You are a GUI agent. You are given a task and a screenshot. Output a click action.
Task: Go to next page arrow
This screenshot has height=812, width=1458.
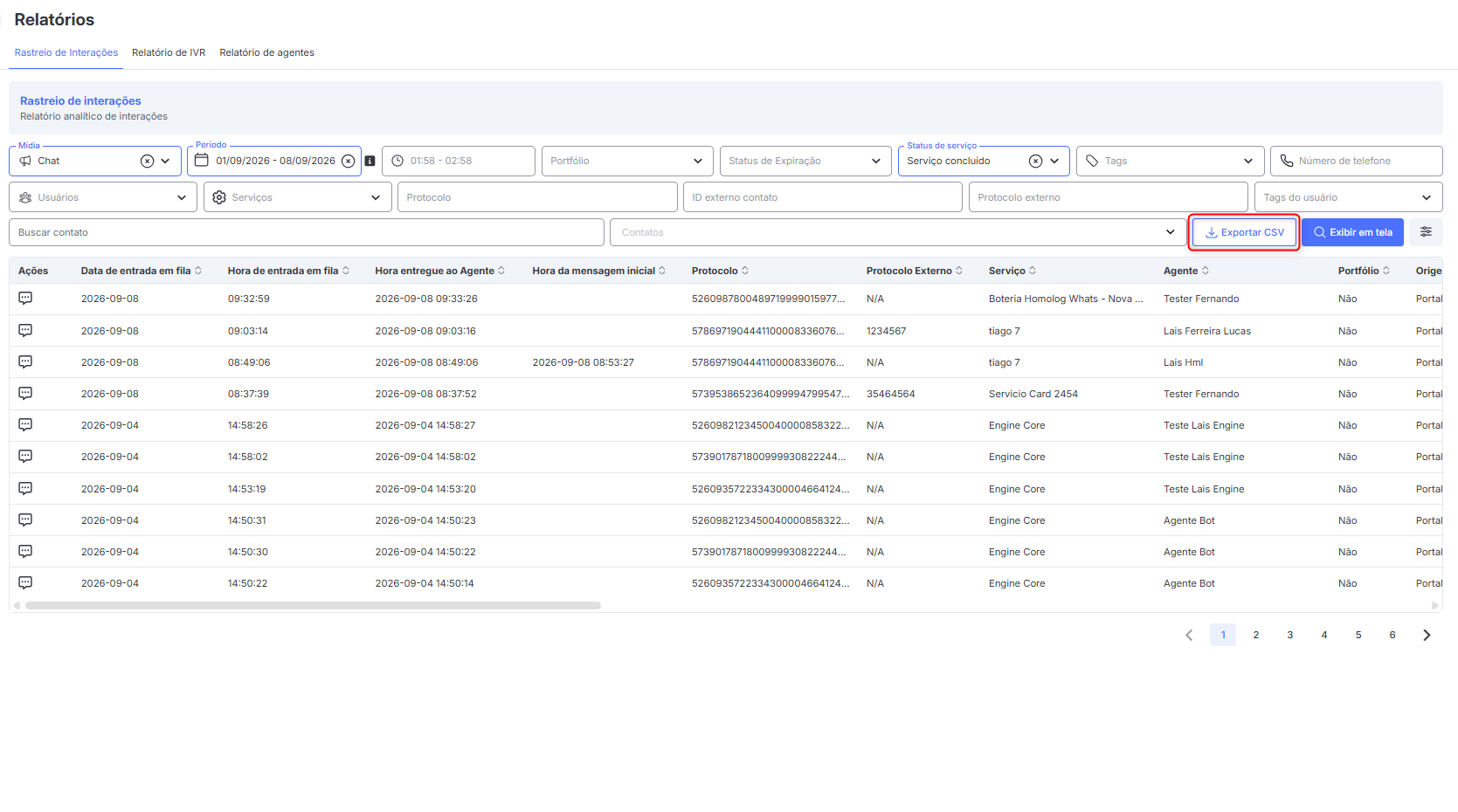tap(1427, 635)
